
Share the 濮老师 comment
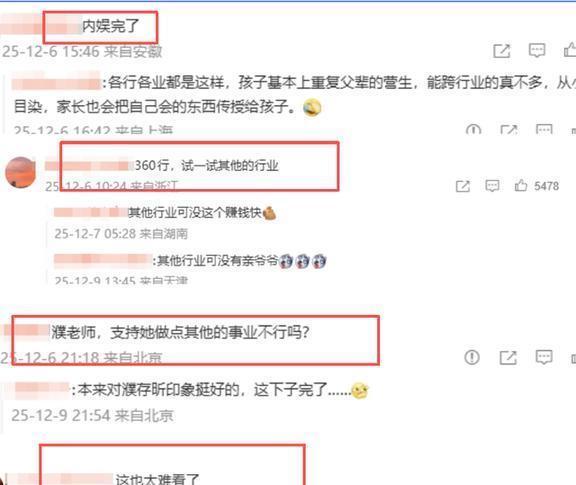(x=508, y=358)
